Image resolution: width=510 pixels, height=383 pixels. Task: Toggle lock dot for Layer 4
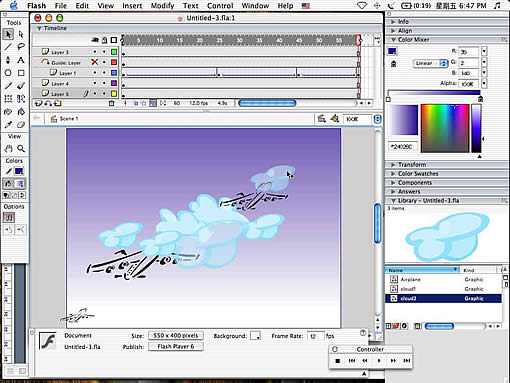104,83
